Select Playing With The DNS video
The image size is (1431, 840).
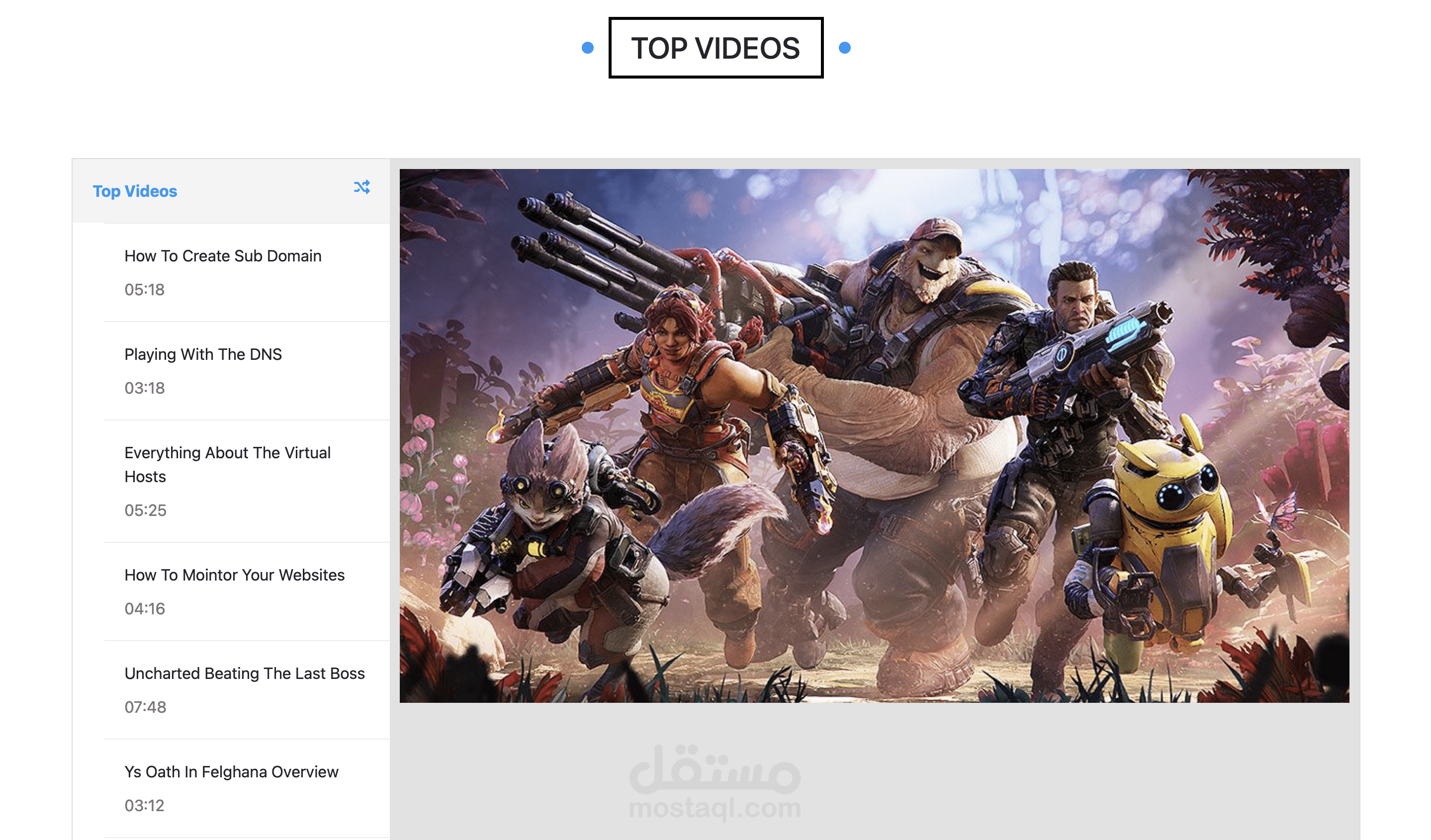click(x=203, y=354)
